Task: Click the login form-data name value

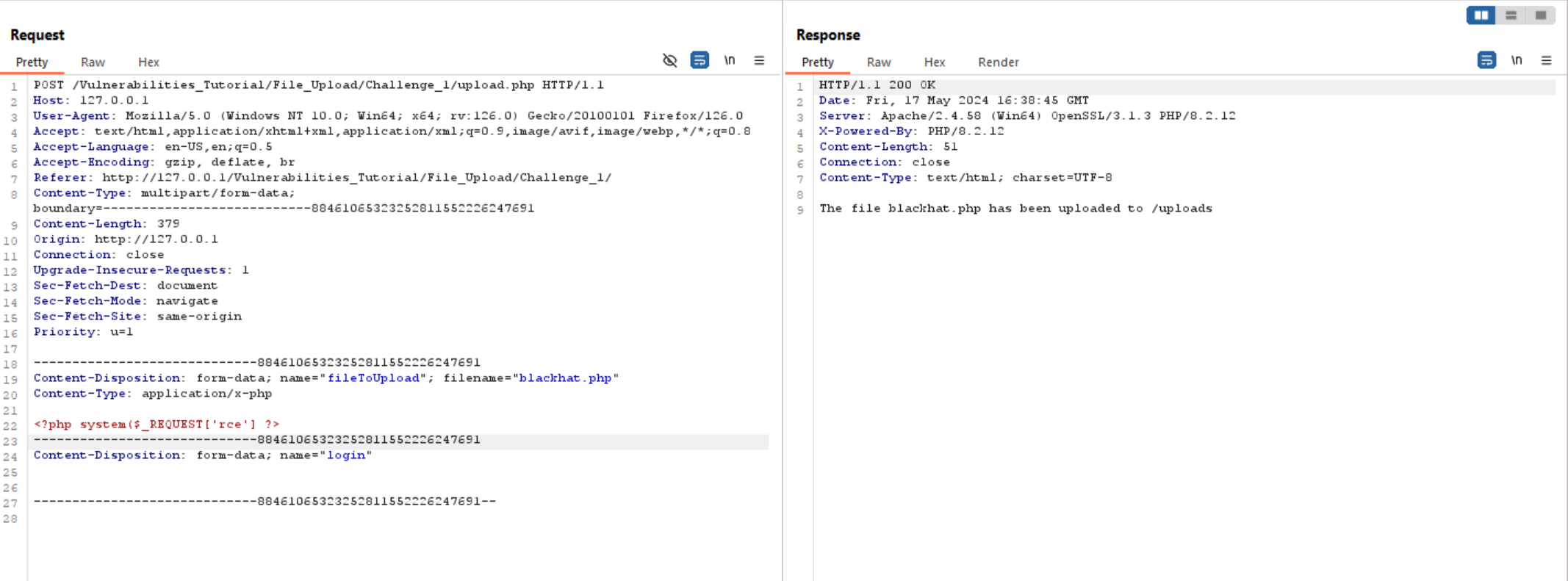Action: click(x=346, y=455)
